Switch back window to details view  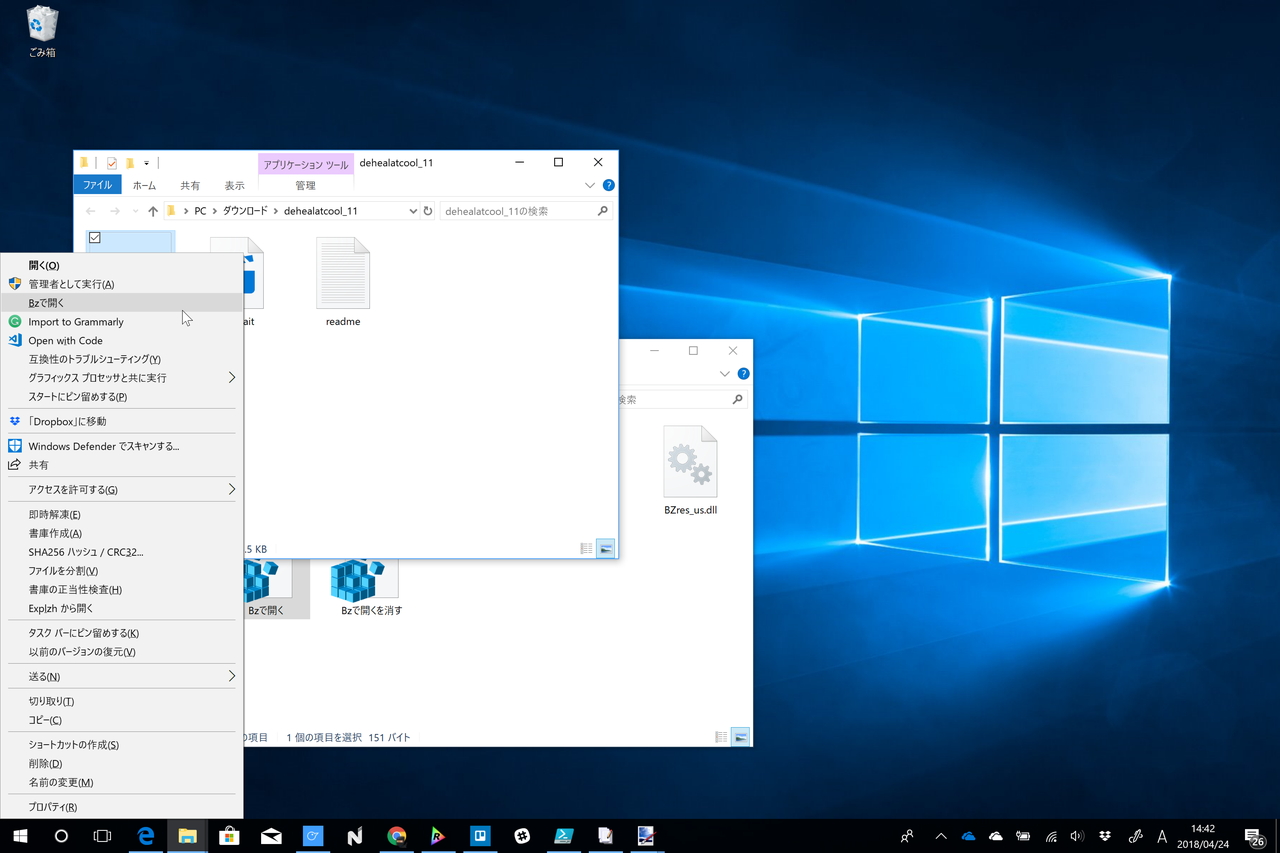(x=721, y=737)
